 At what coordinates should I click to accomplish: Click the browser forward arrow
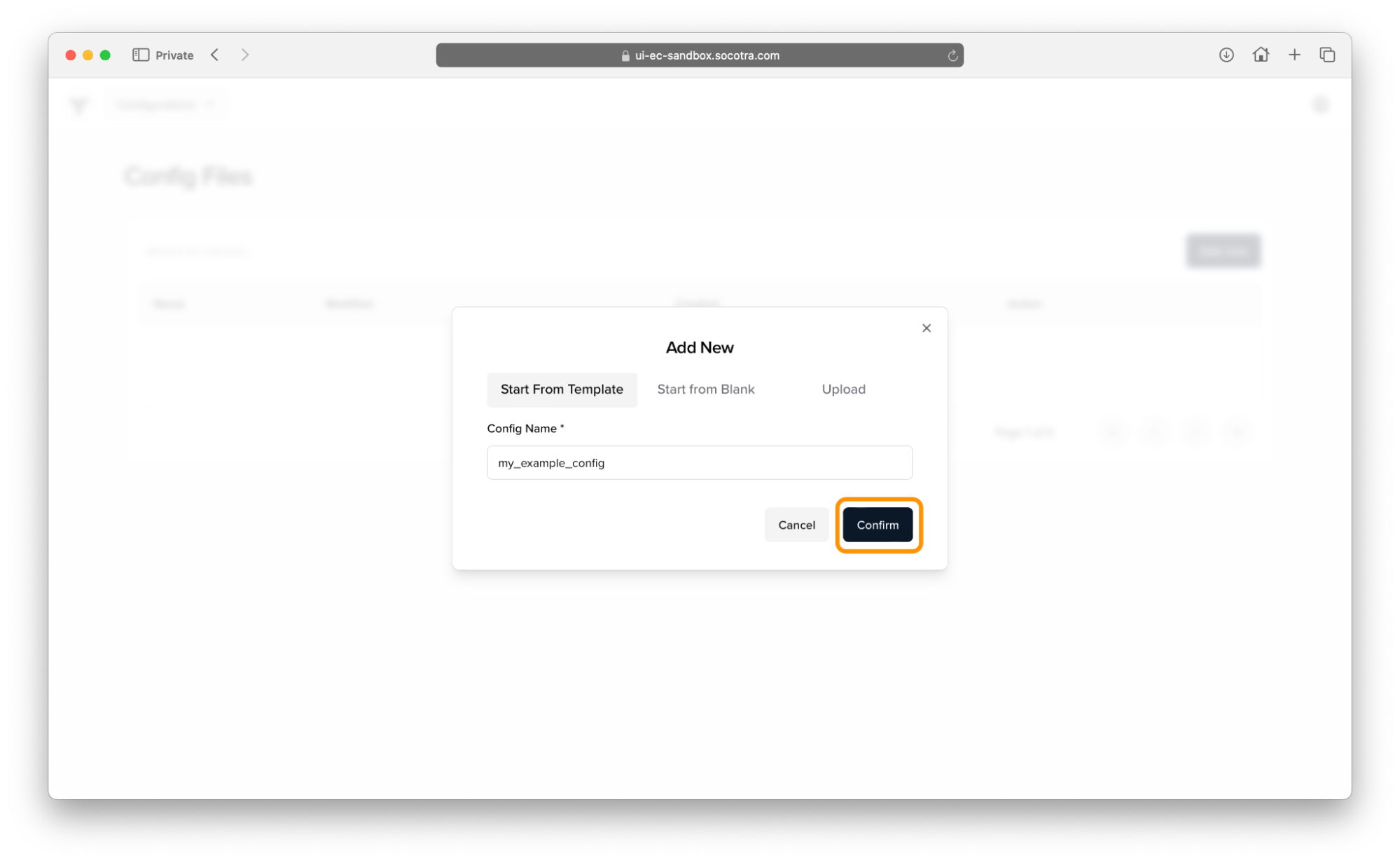[245, 55]
